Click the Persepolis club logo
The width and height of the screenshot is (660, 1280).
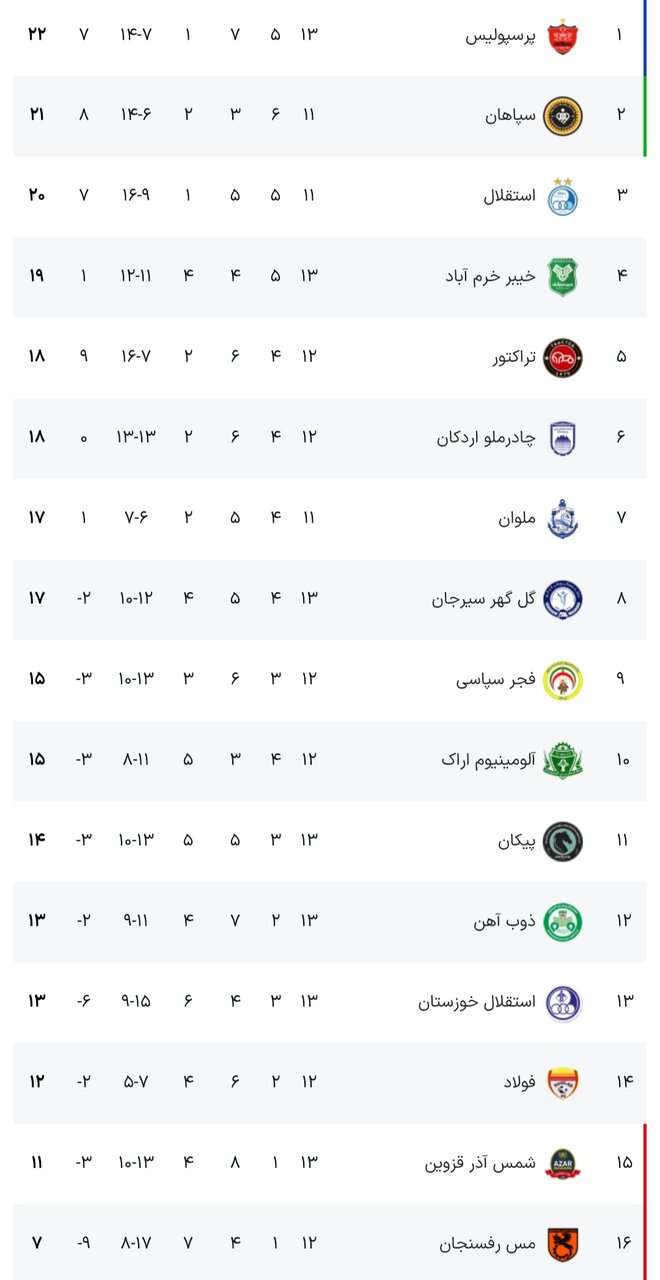[562, 35]
